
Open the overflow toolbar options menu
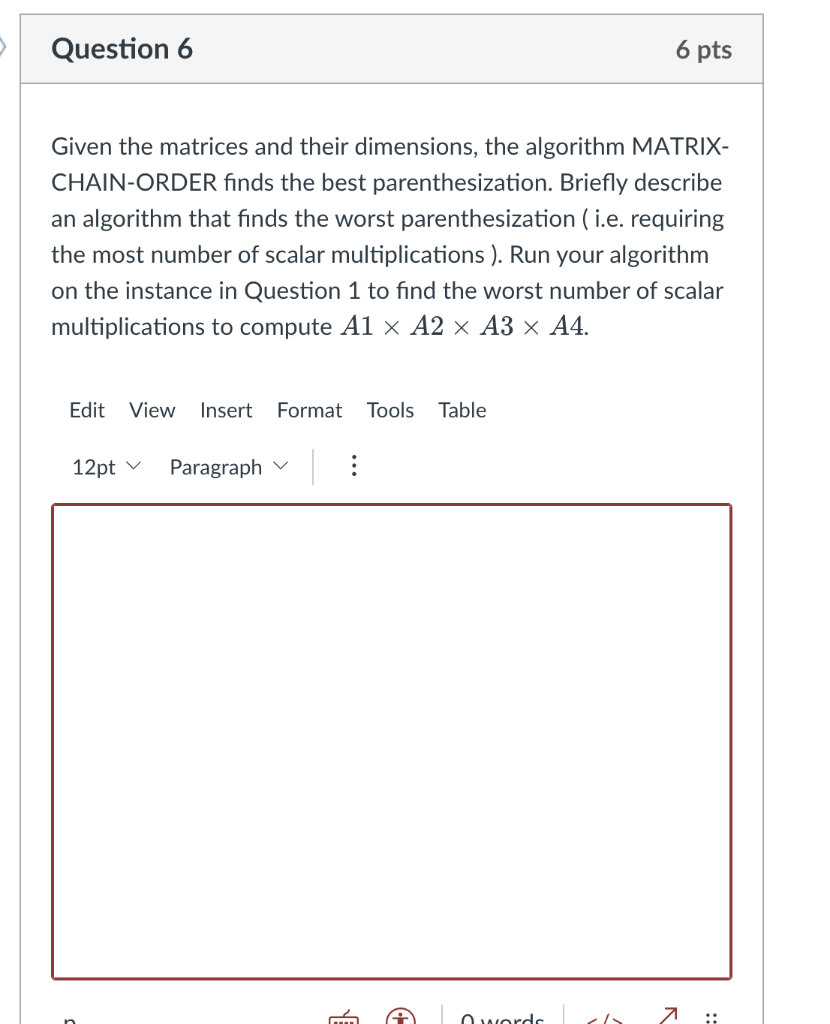[x=353, y=466]
